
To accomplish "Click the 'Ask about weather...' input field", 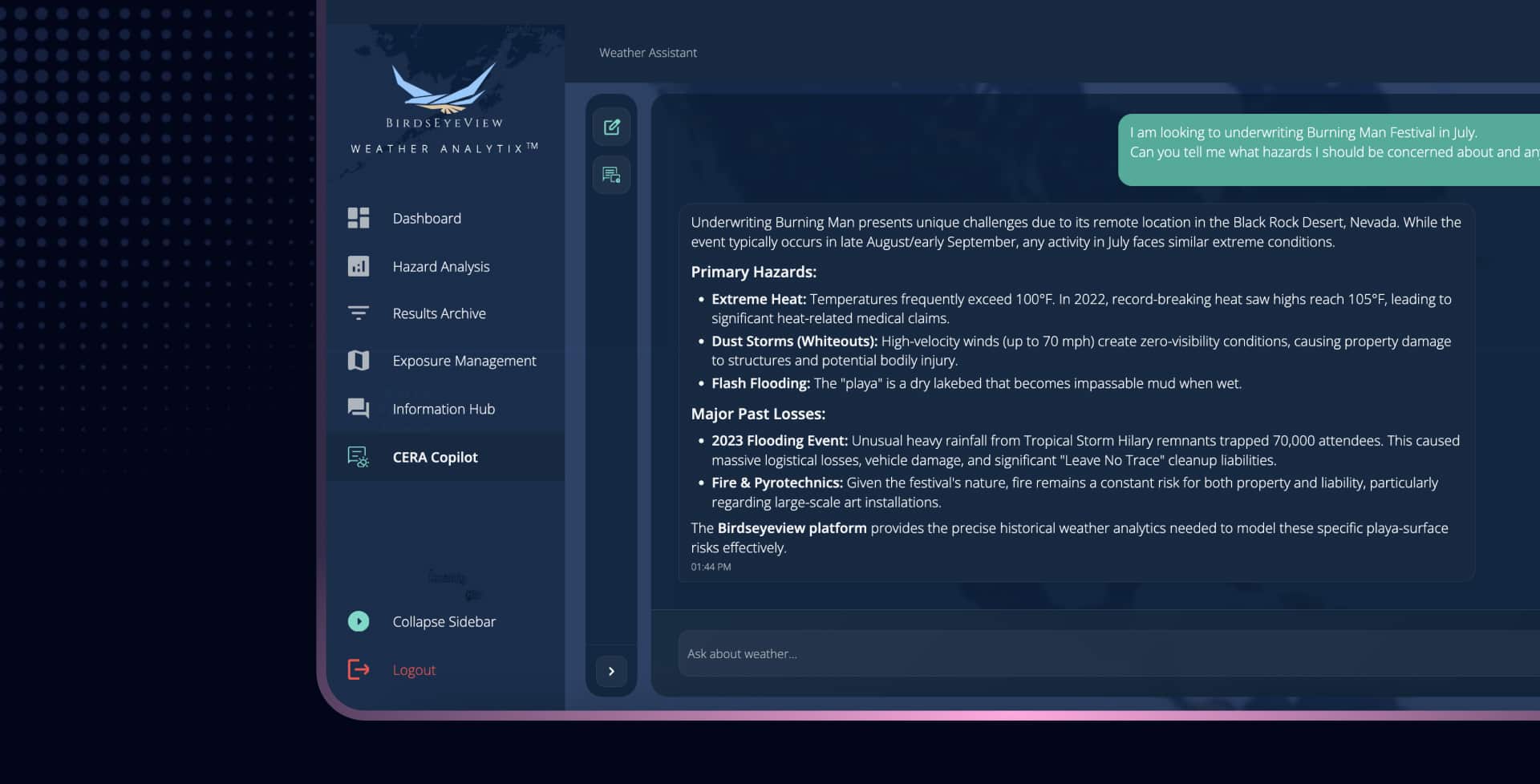I will pos(1108,653).
